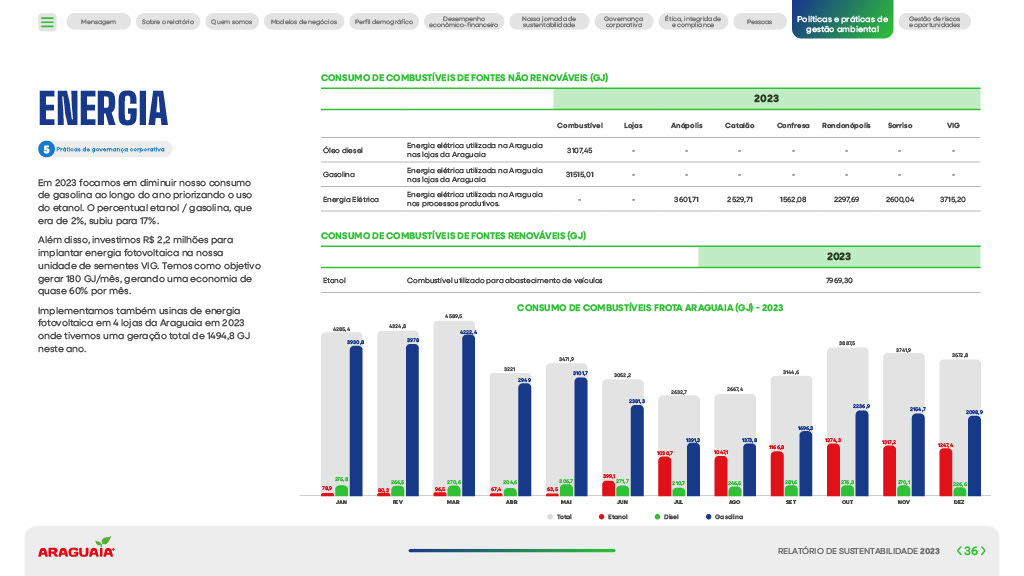Screen dimensions: 1024x576
Task: Click the chart title Consumo de combustíveis frota Araguaia
Action: pyautogui.click(x=650, y=308)
